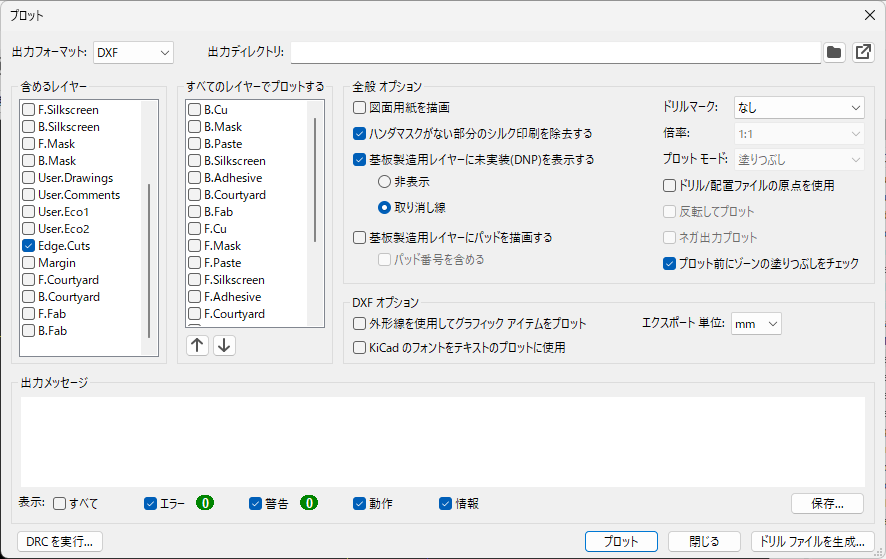The width and height of the screenshot is (886, 559).
Task: Click the green warning count badge
Action: click(309, 503)
